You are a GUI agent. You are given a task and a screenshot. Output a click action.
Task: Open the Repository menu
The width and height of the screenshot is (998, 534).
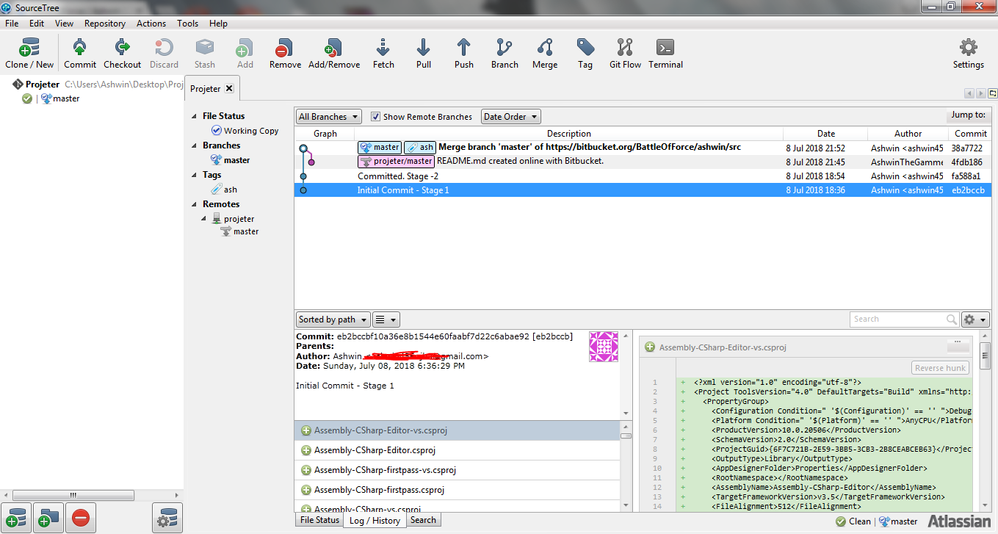[x=105, y=23]
